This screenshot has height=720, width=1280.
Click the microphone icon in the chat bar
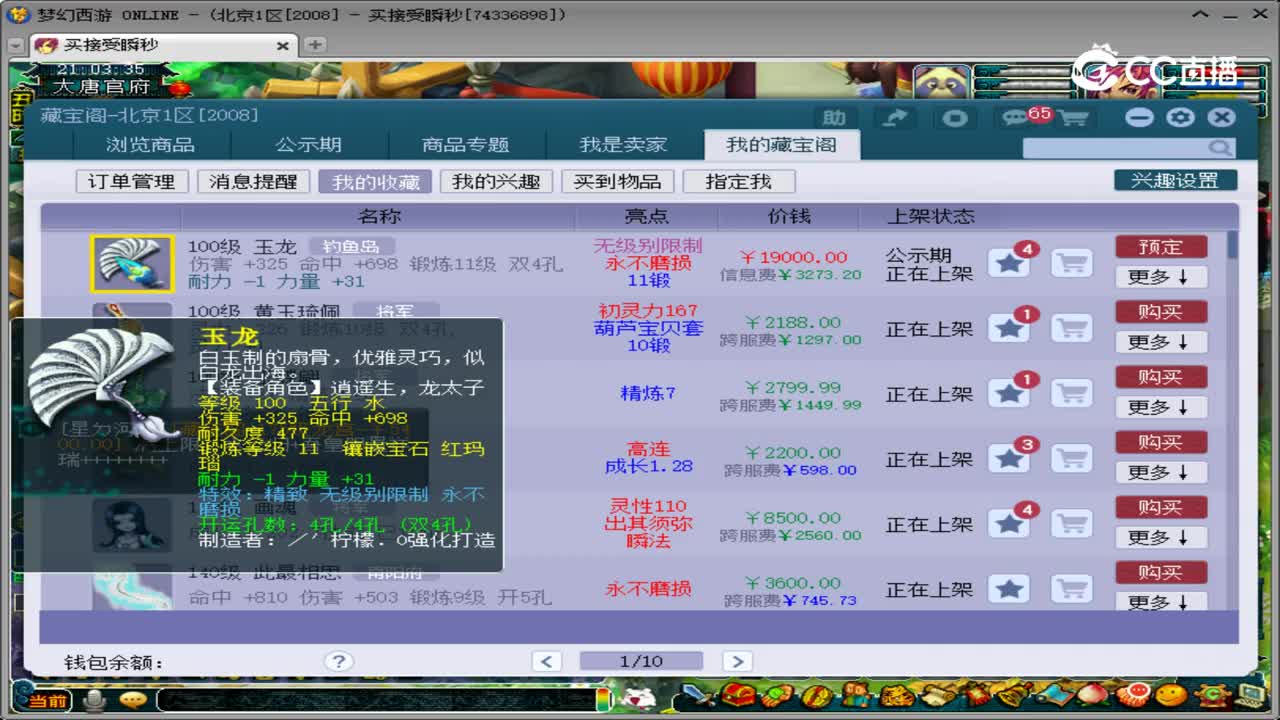coord(96,700)
